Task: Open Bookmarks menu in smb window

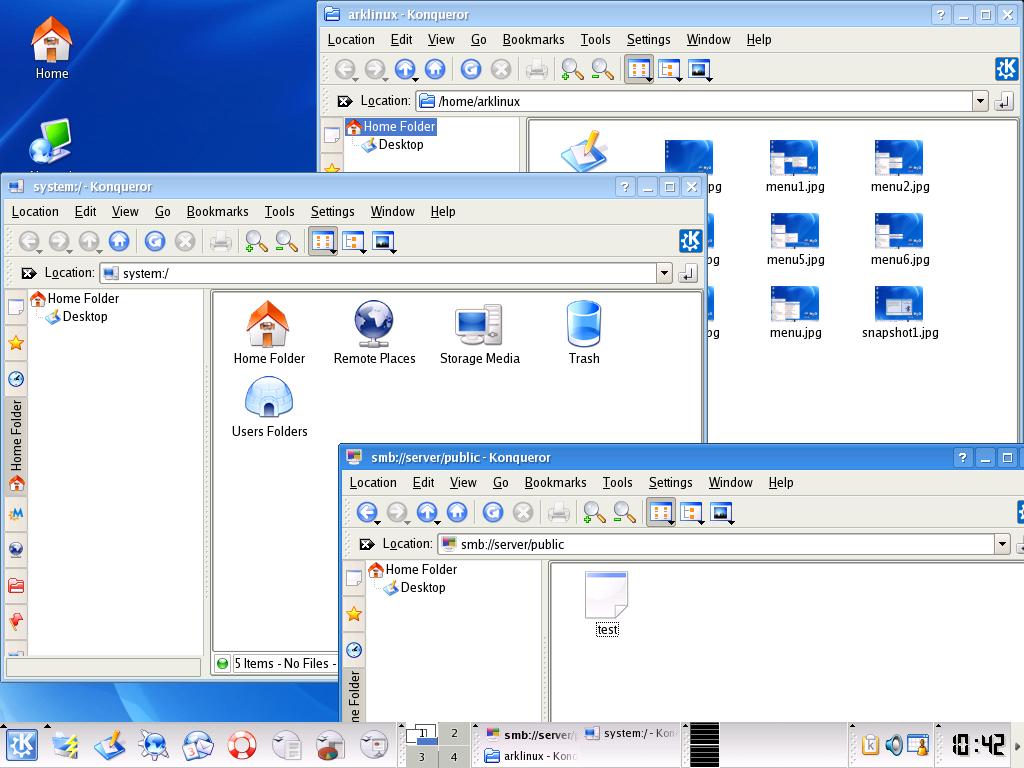Action: 555,483
